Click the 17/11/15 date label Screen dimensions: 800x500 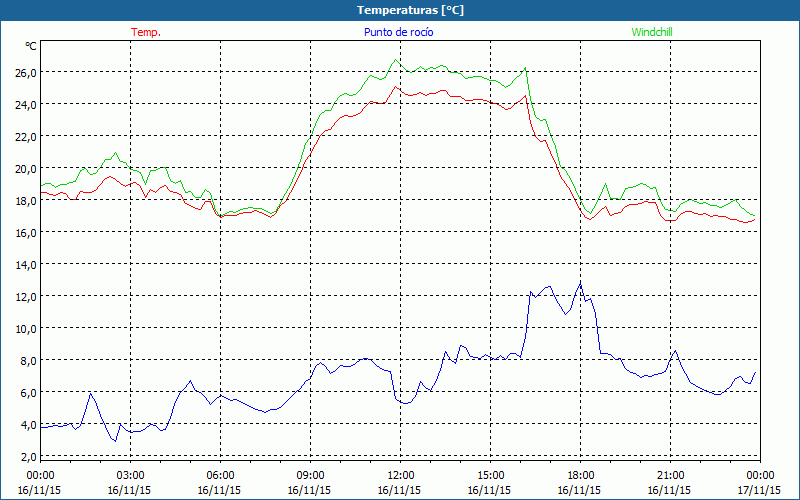(x=759, y=490)
